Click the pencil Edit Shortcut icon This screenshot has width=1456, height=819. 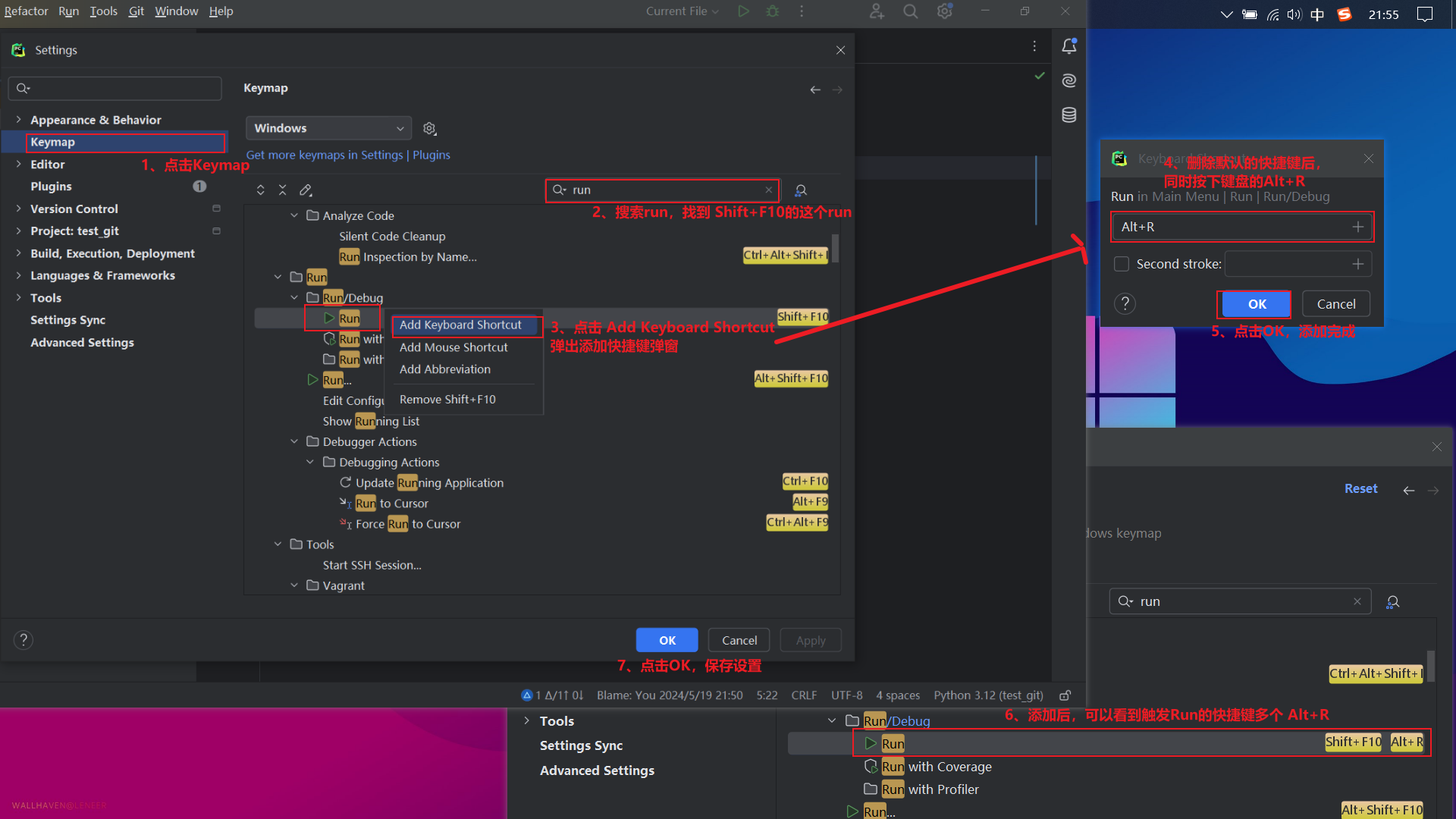point(306,190)
